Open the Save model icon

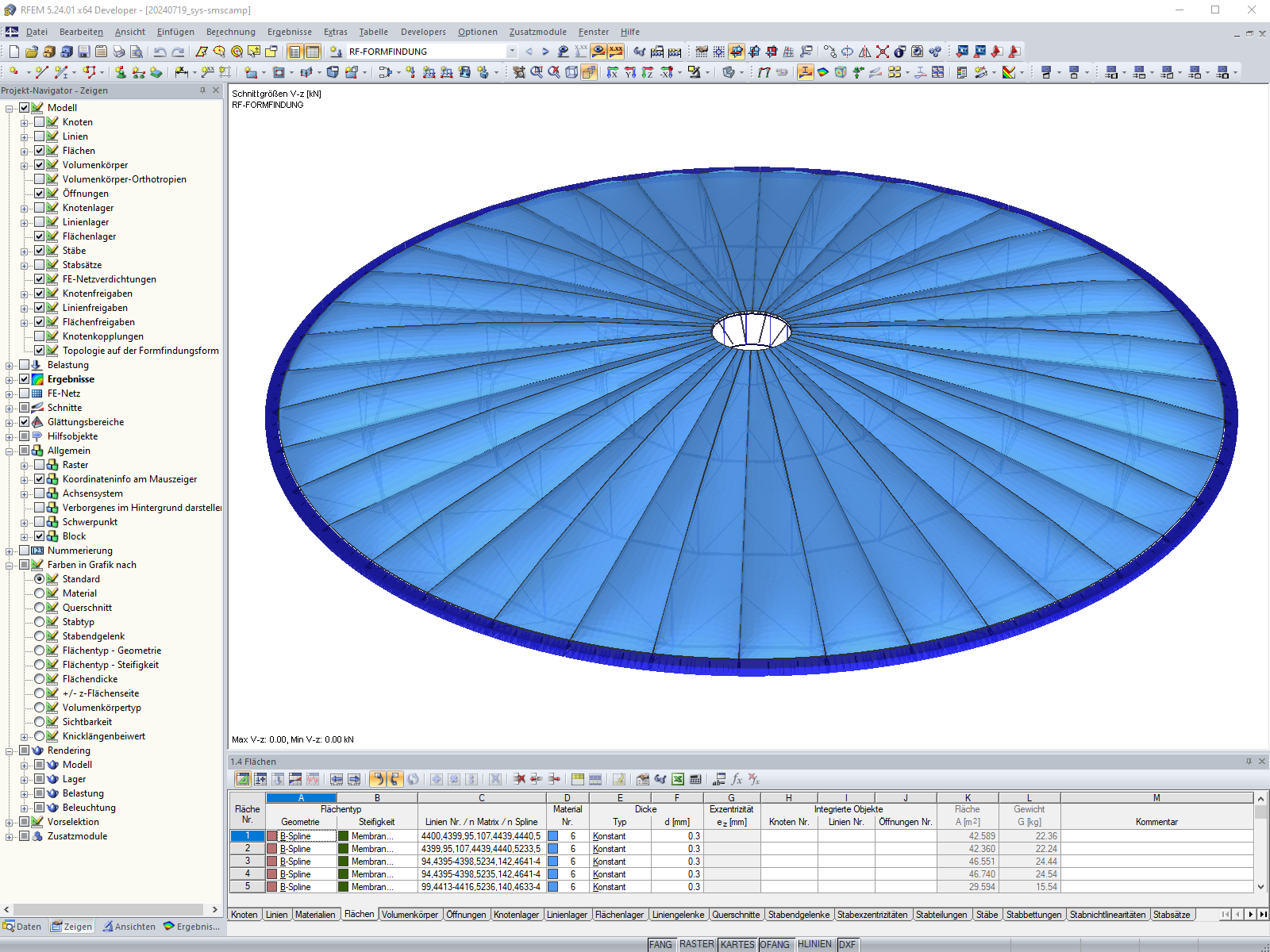pyautogui.click(x=83, y=51)
